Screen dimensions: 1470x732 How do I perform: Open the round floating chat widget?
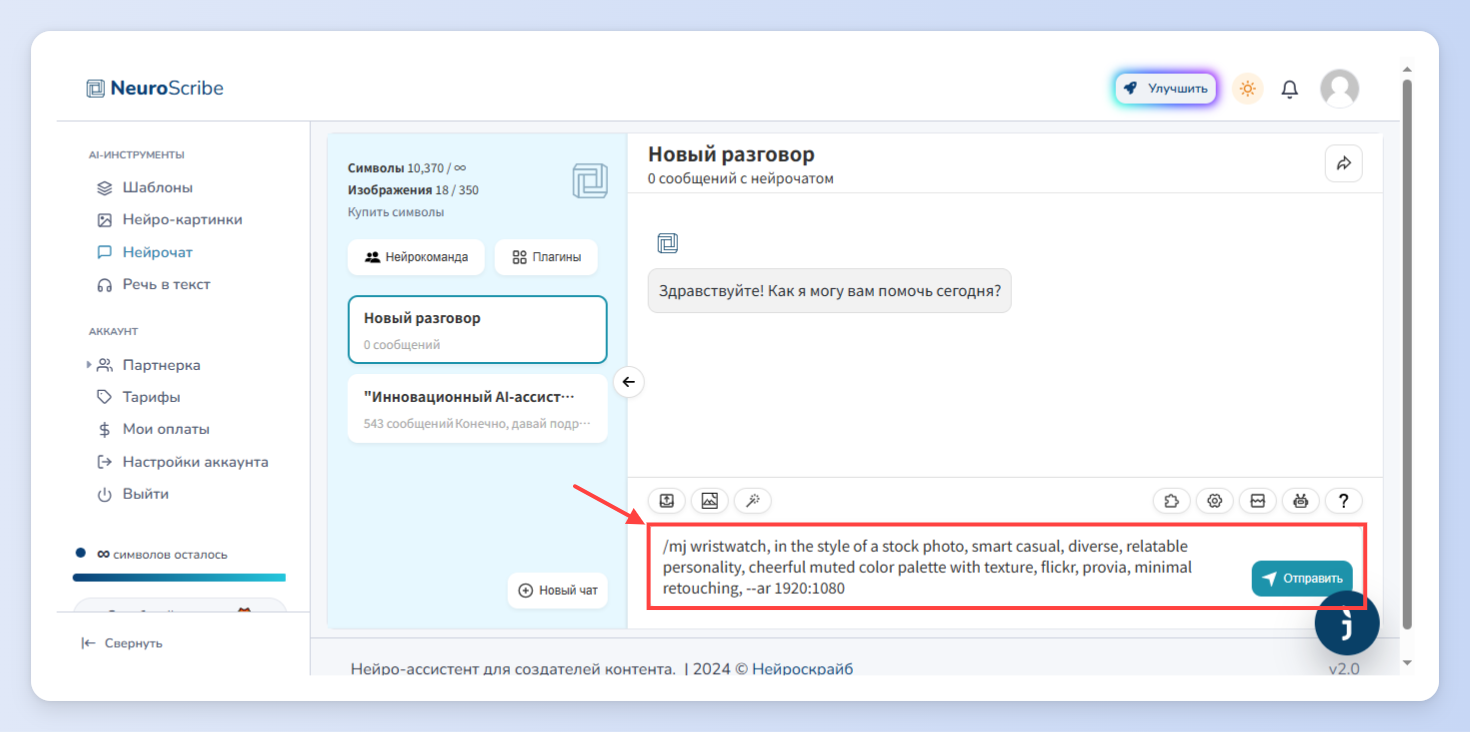[x=1347, y=623]
